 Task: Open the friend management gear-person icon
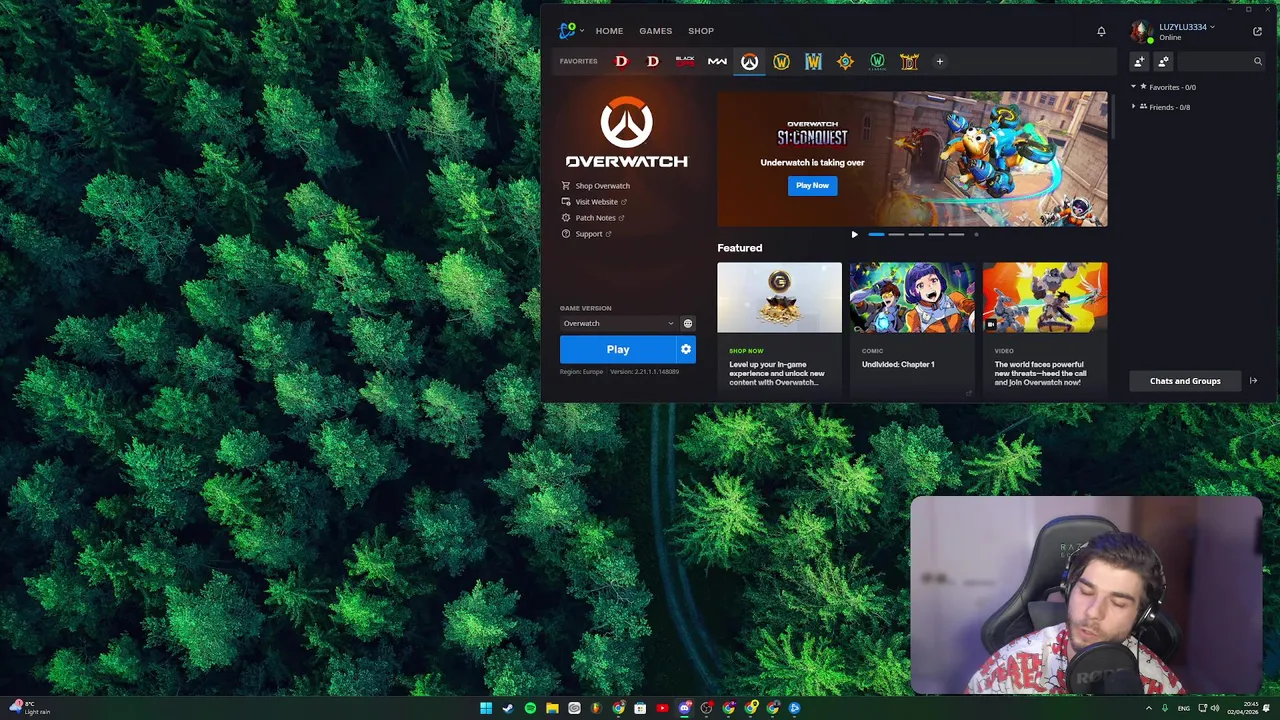(1163, 62)
